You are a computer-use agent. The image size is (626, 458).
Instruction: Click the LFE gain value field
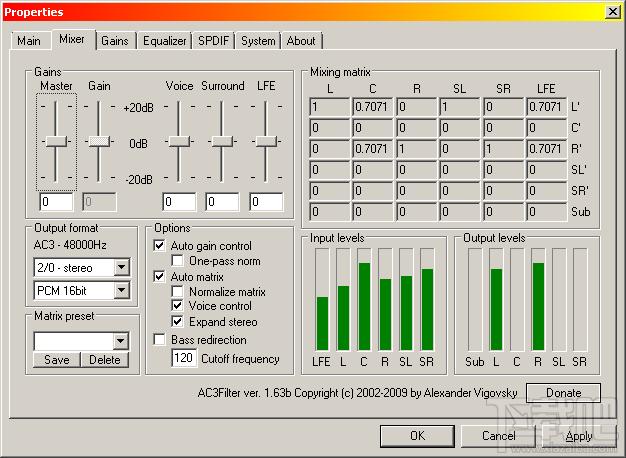pyautogui.click(x=266, y=202)
